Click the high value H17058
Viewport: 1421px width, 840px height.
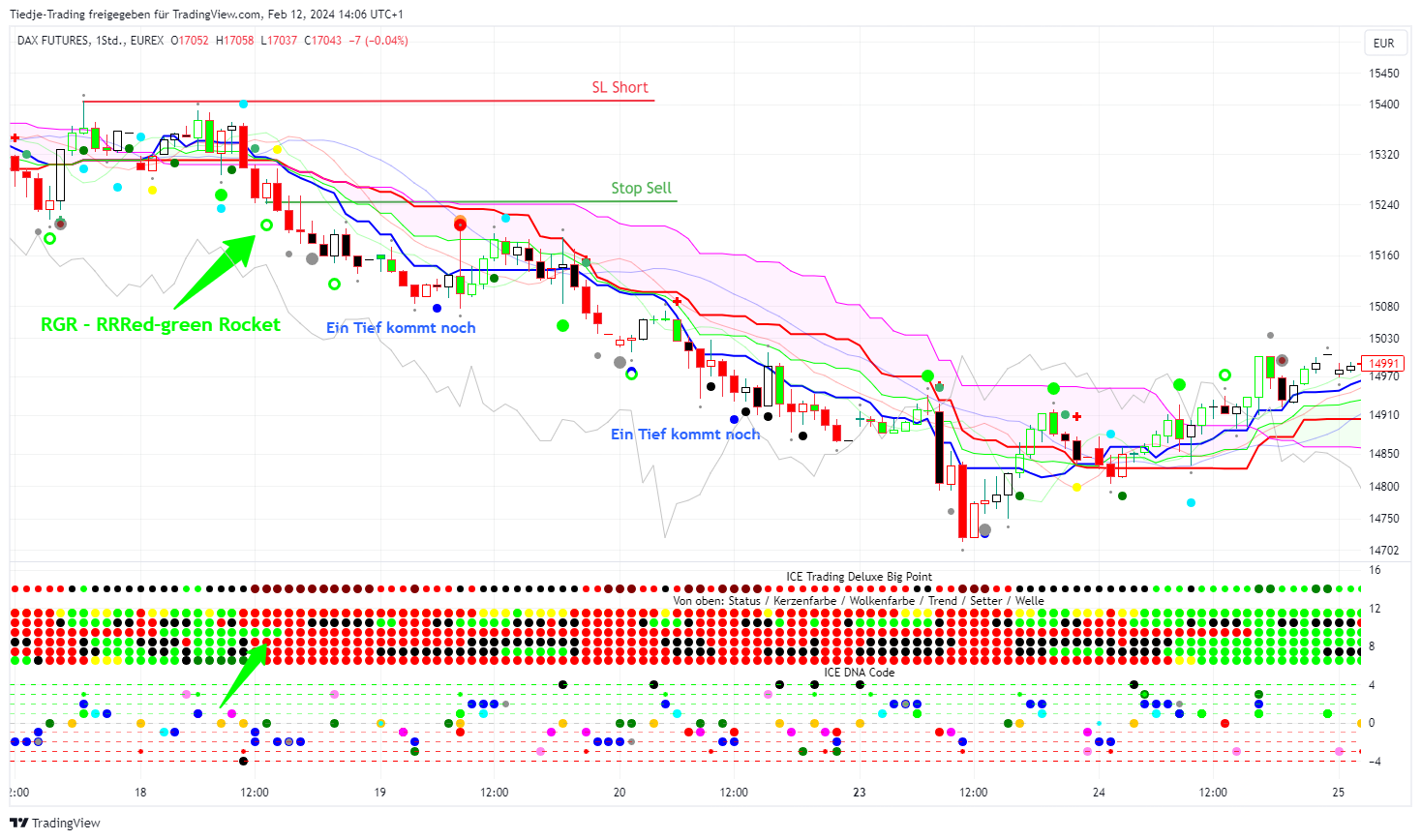click(x=234, y=41)
